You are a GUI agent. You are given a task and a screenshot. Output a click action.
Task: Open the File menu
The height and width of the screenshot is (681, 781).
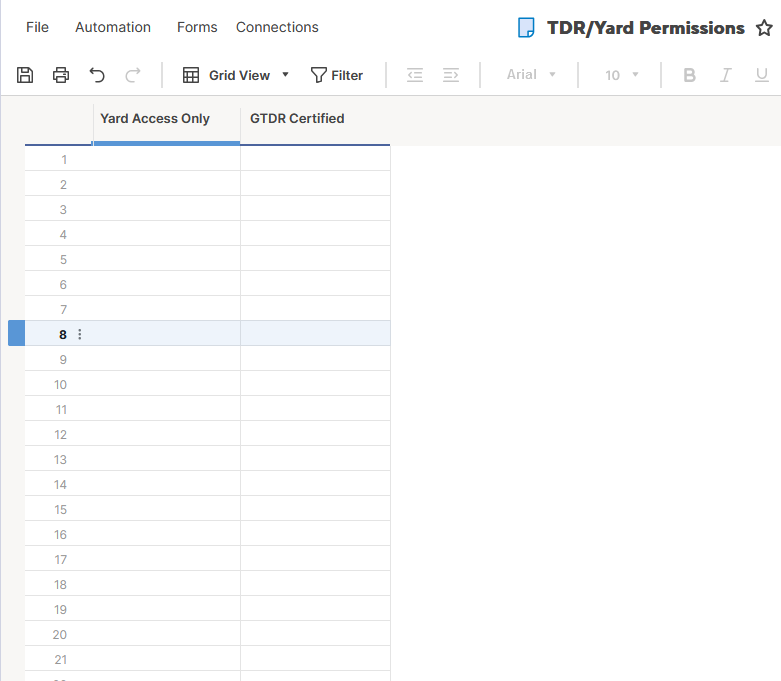[37, 27]
